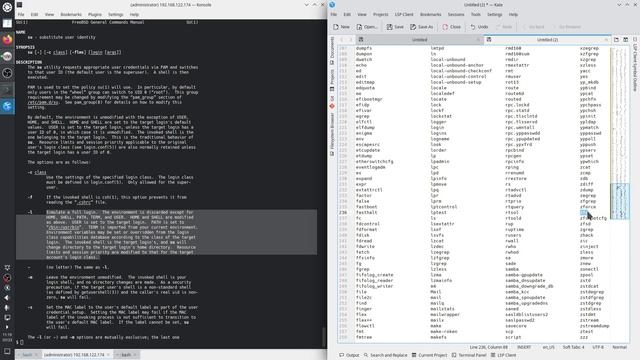Toggle the Current Project panel
This screenshot has height=360, width=640.
[429, 355]
